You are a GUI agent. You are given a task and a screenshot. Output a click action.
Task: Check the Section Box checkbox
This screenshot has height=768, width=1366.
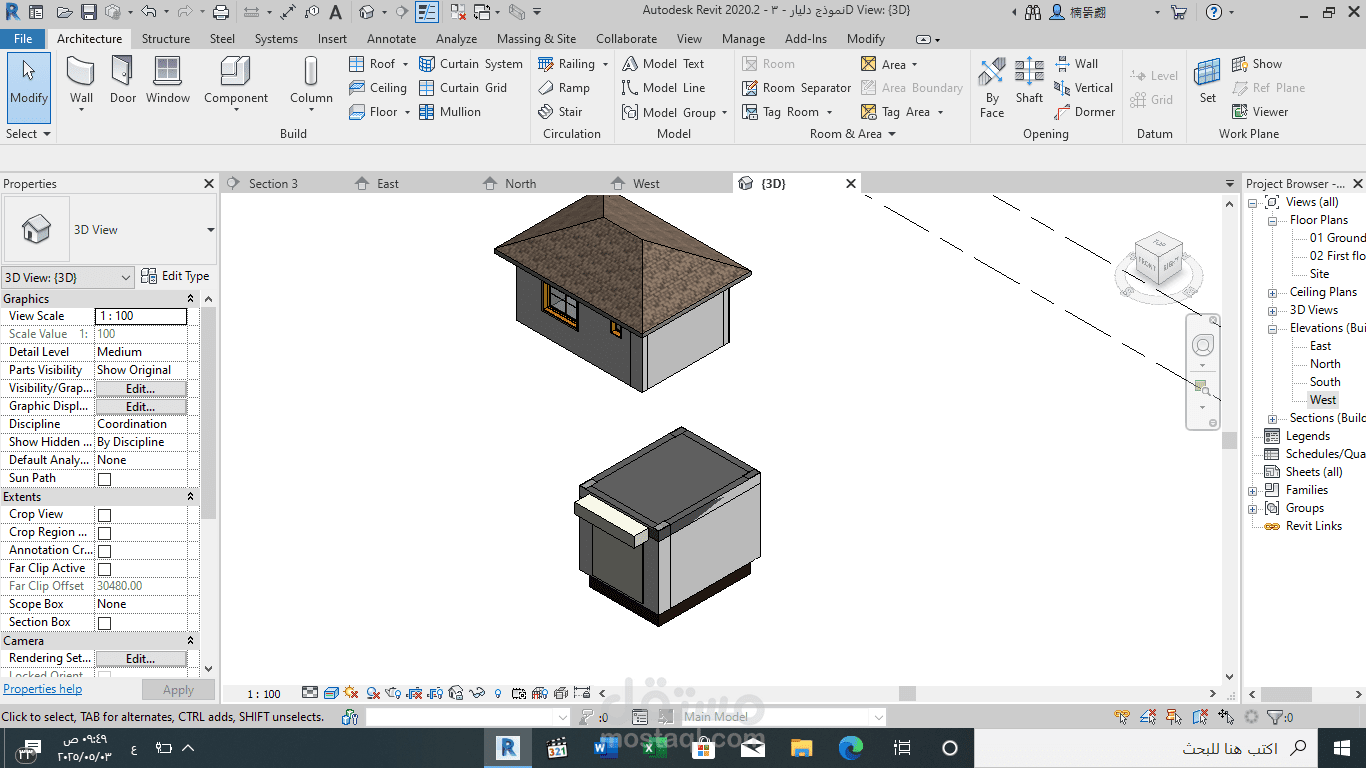[104, 623]
